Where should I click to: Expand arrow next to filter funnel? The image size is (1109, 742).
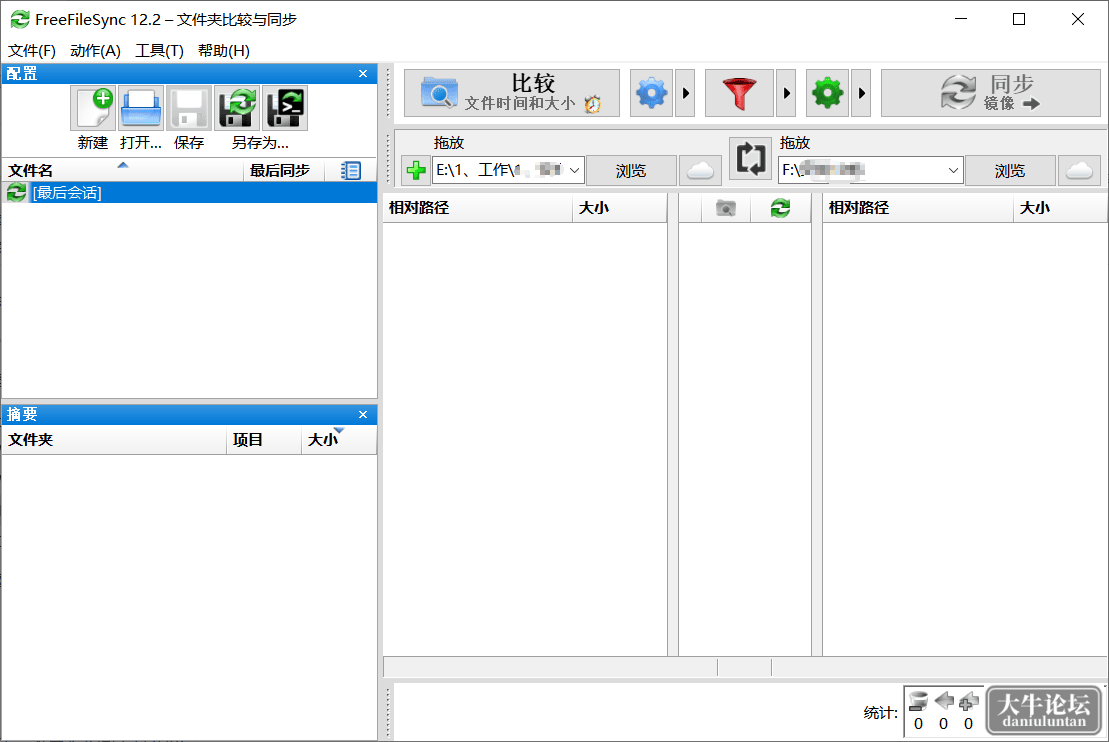click(786, 93)
